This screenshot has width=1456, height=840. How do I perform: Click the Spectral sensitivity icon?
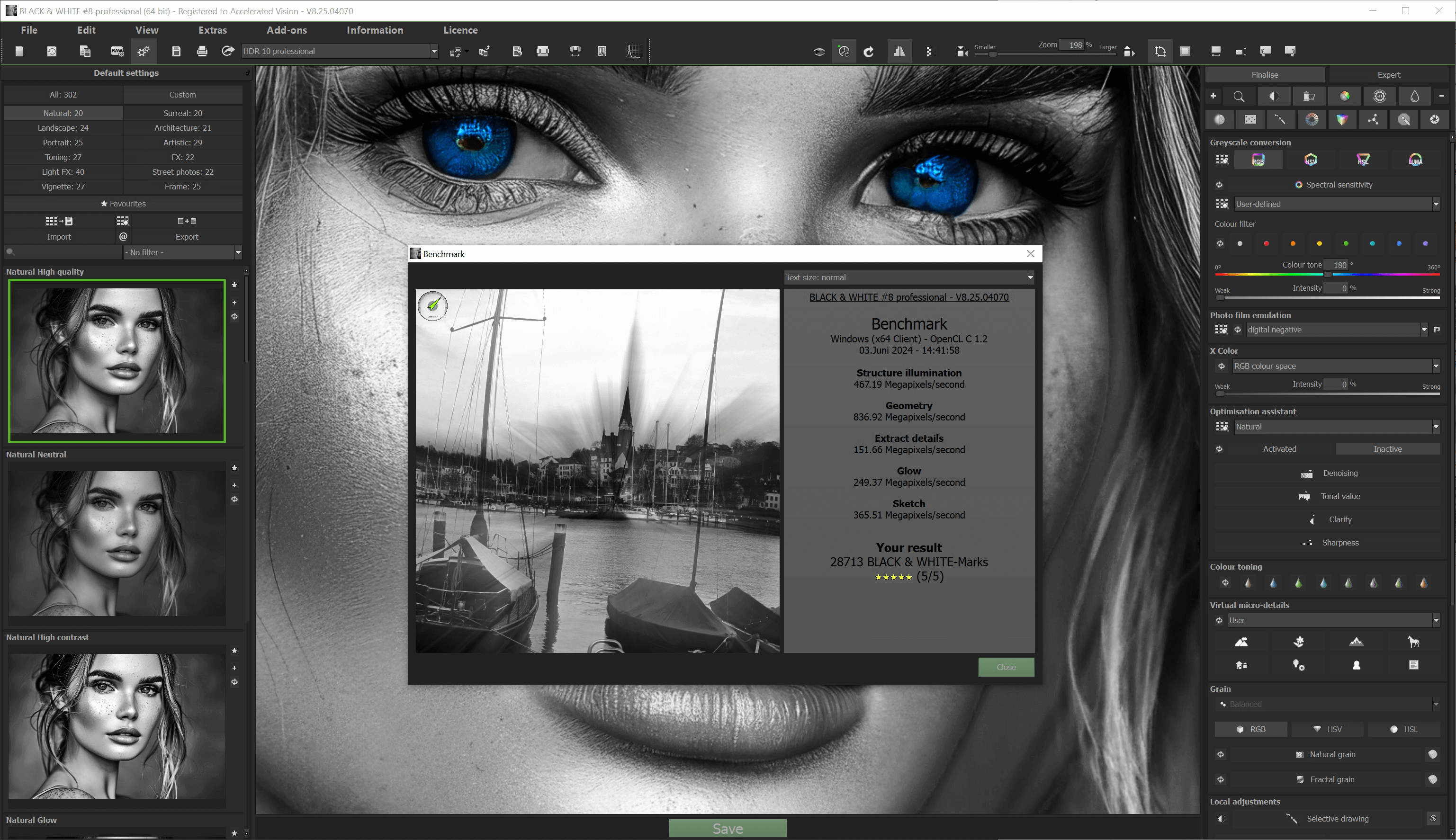coord(1299,185)
